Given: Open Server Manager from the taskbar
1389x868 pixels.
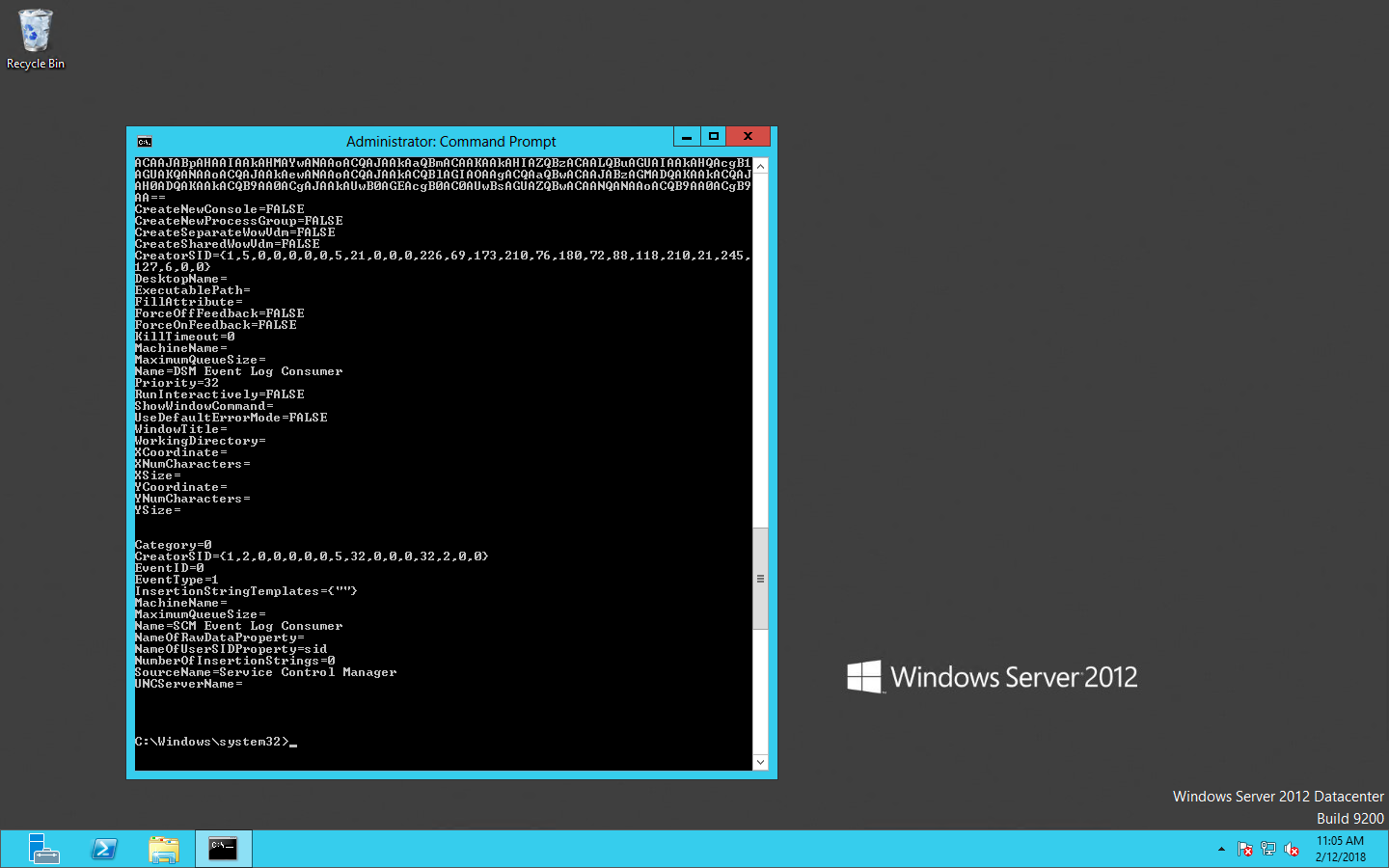Looking at the screenshot, I should [43, 849].
